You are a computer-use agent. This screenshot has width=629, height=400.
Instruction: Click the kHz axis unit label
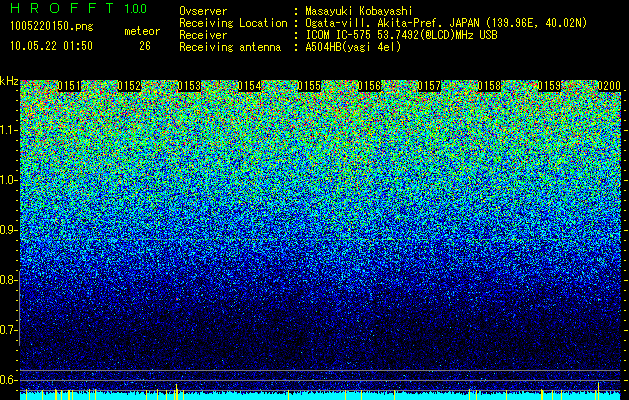[x=9, y=81]
